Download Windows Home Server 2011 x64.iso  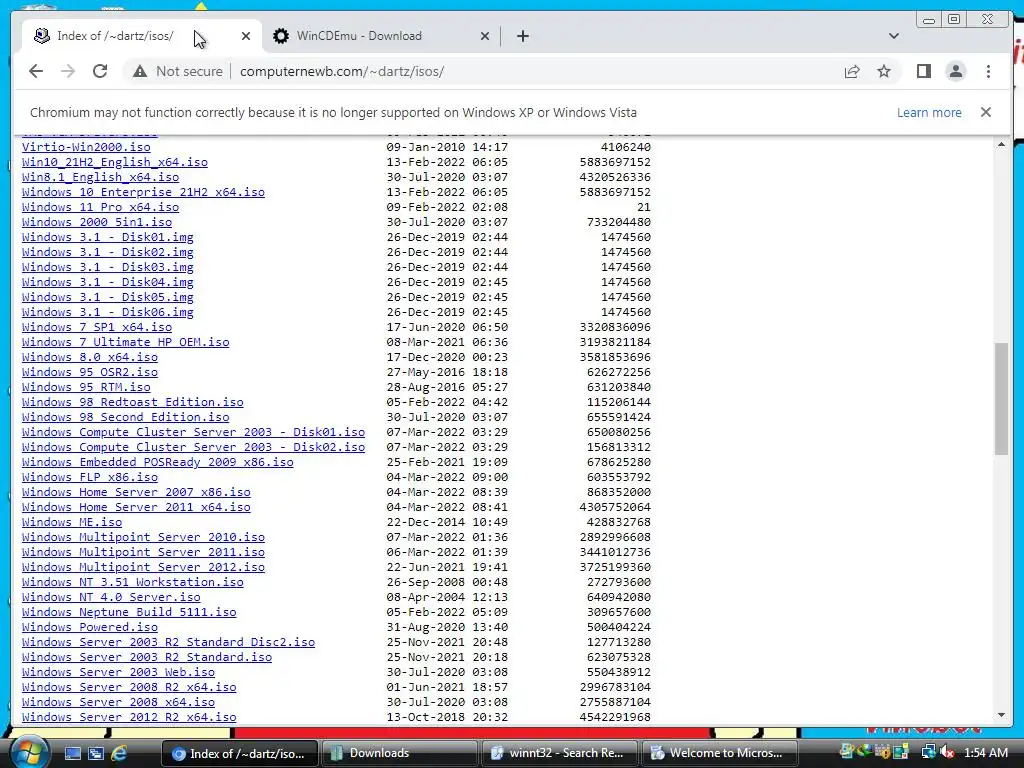[x=136, y=507]
